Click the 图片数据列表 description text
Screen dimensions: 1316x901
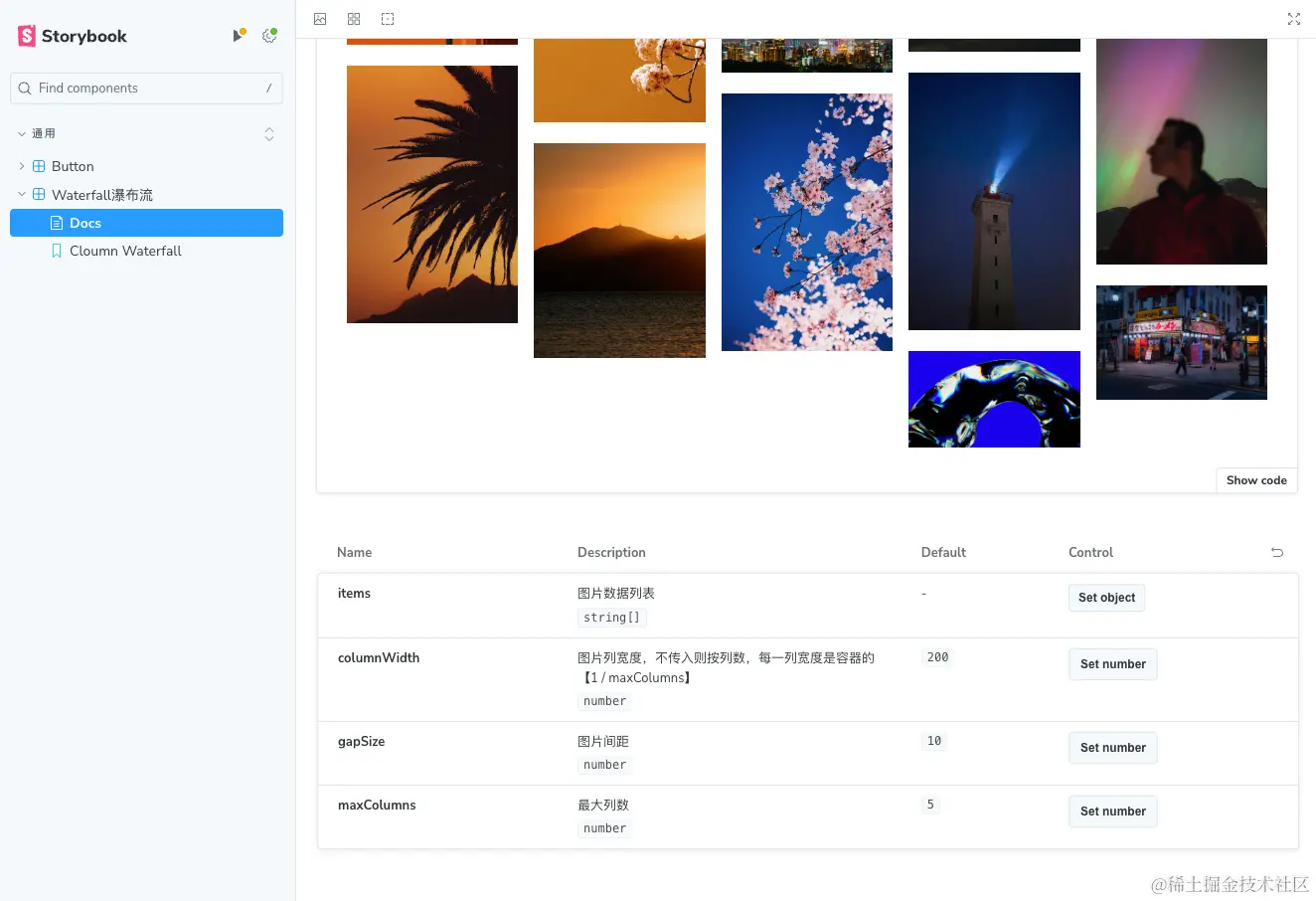(616, 594)
